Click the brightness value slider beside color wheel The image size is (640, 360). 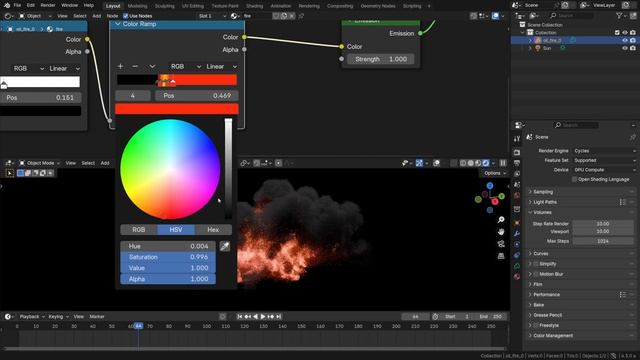point(228,169)
